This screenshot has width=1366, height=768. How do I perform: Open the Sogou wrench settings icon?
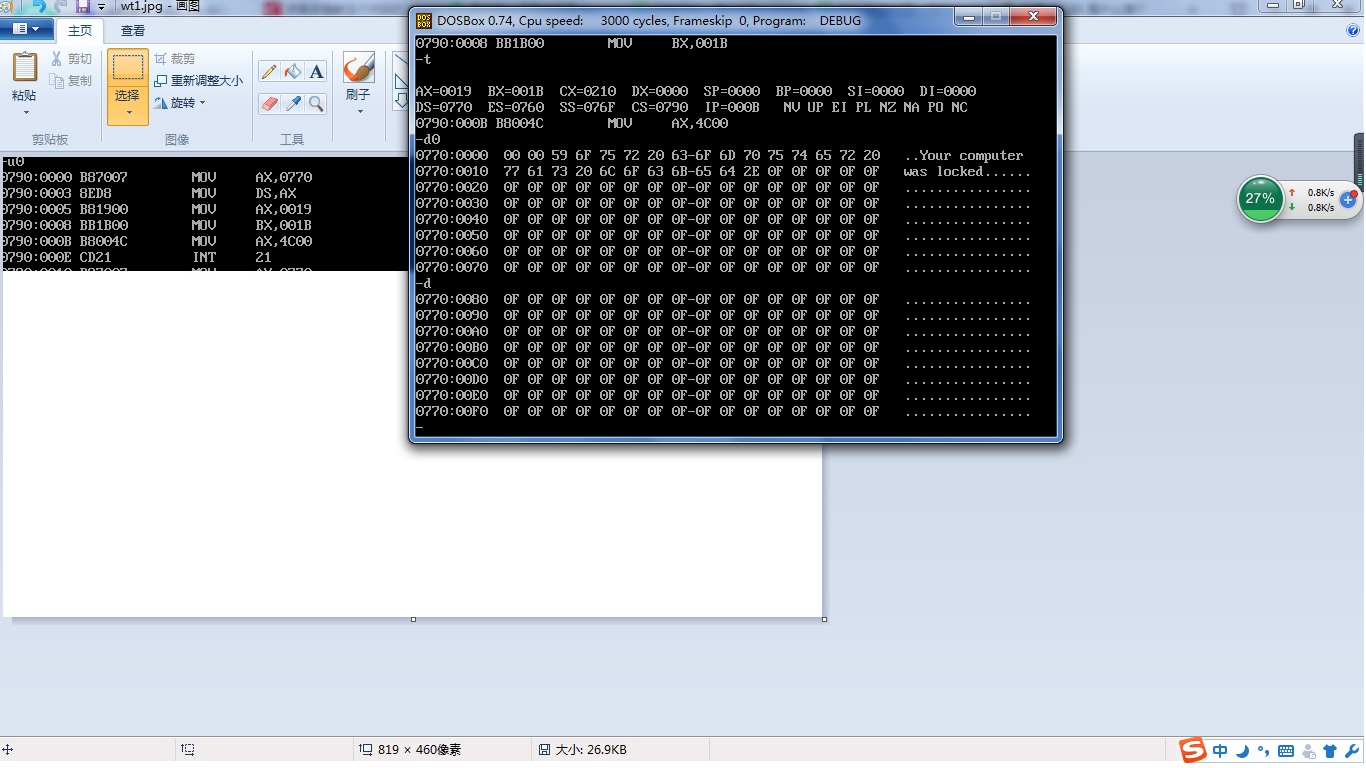[x=1351, y=751]
